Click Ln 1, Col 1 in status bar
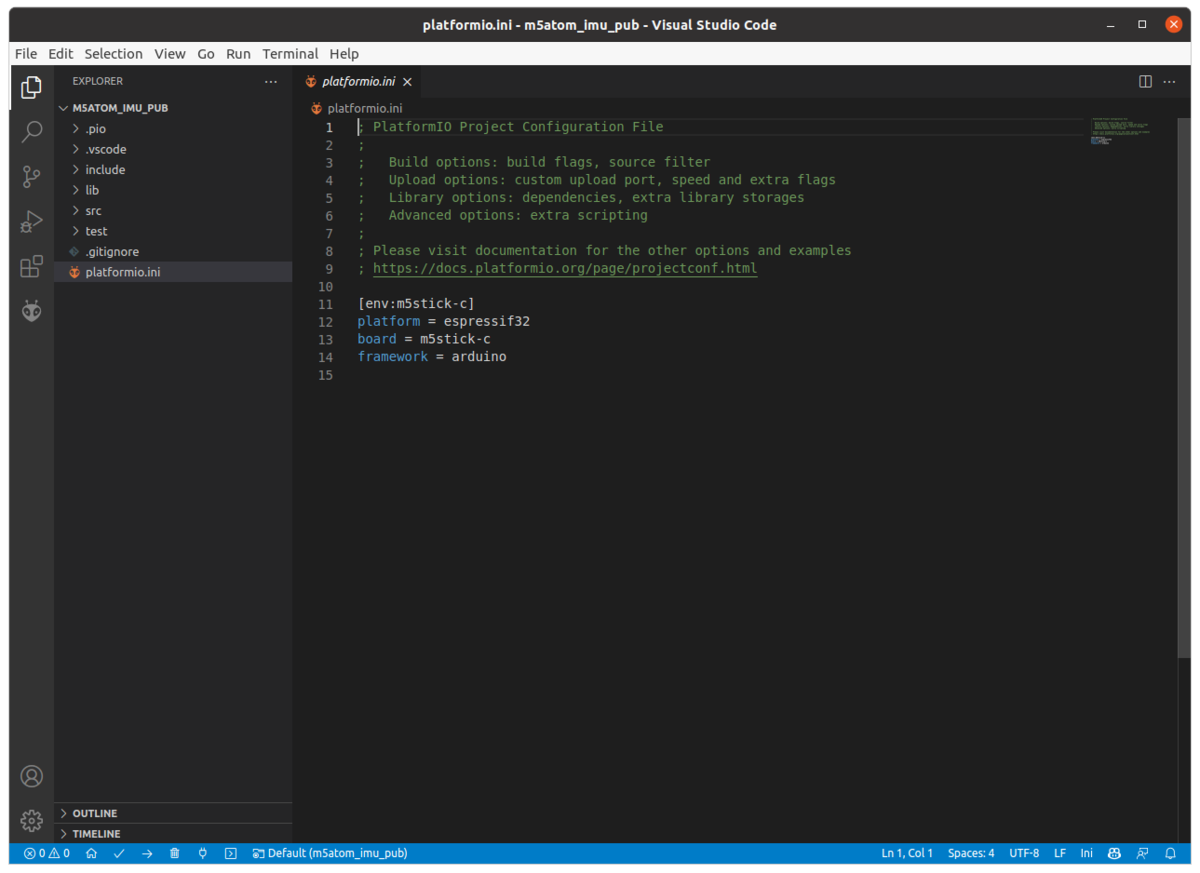The height and width of the screenshot is (873, 1200). click(x=907, y=853)
